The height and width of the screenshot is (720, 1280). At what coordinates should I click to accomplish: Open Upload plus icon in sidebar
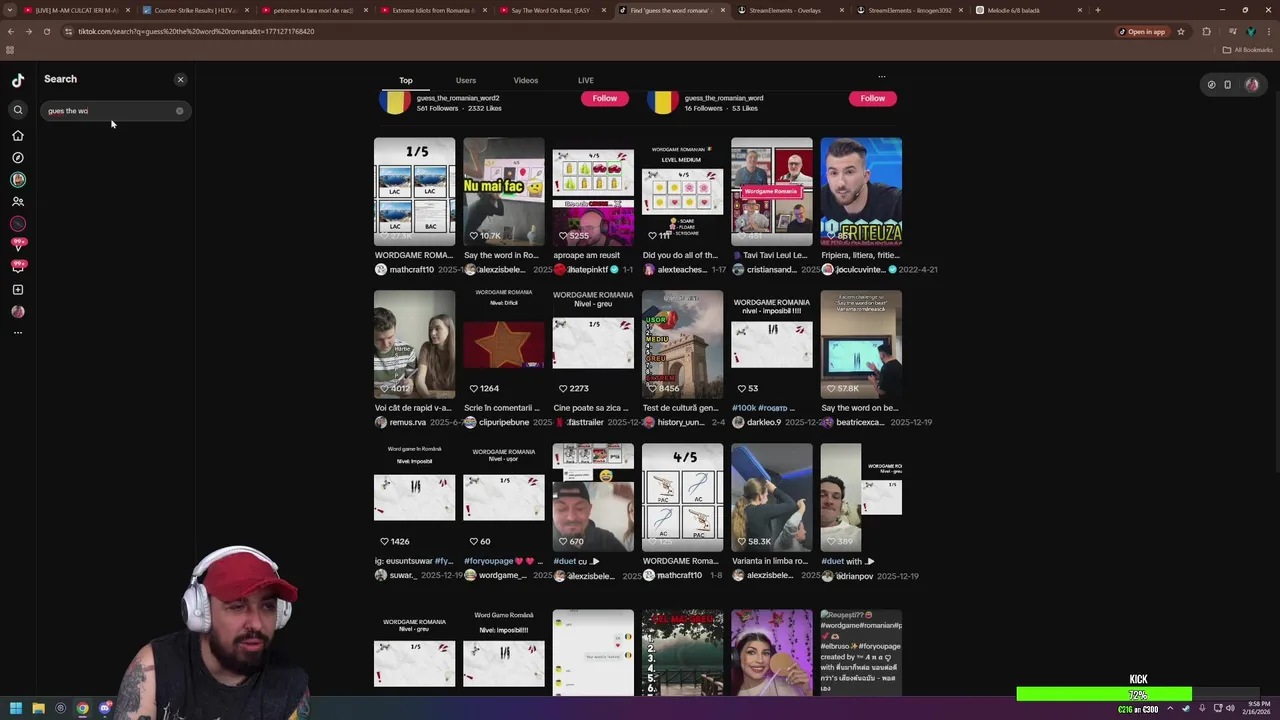click(18, 290)
